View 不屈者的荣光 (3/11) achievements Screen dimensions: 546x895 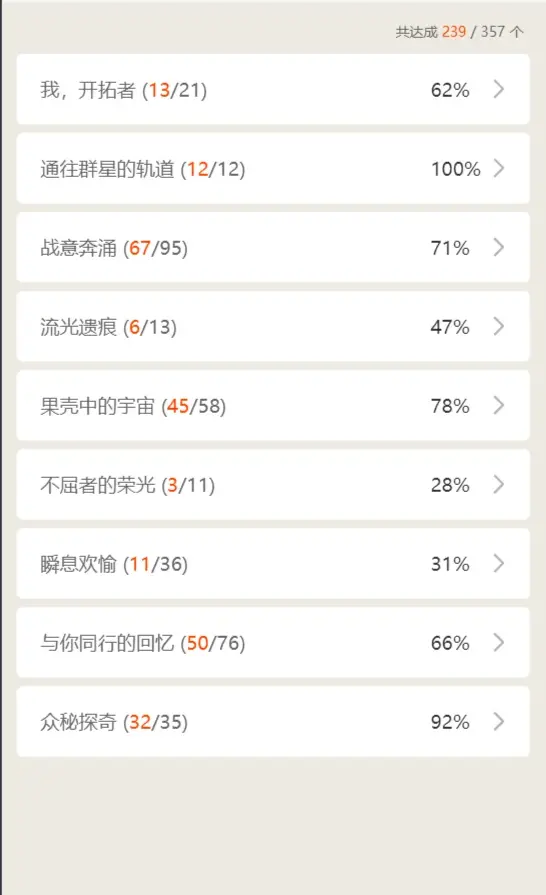[x=273, y=485]
